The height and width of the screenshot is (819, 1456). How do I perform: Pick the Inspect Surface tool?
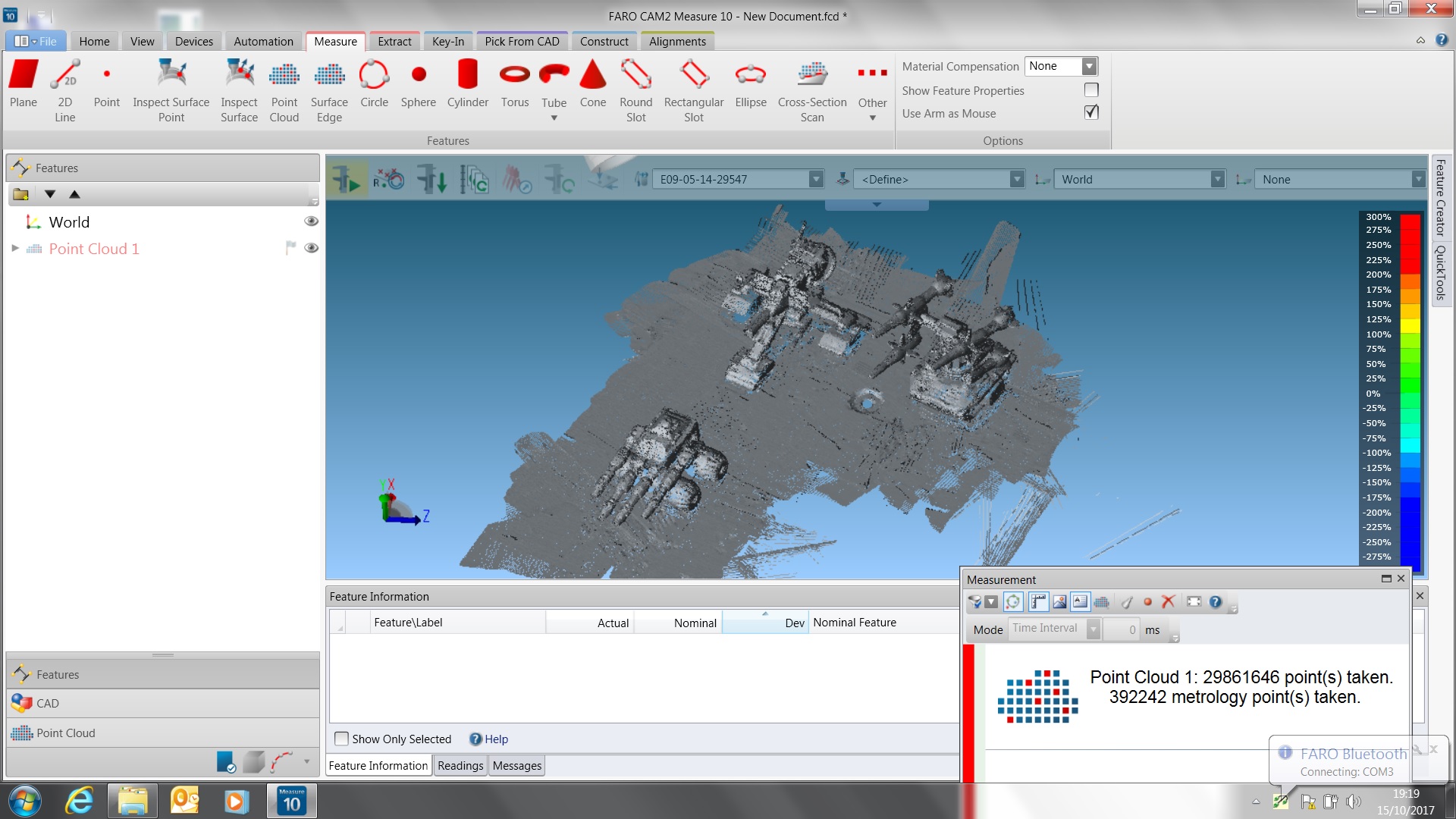click(239, 90)
